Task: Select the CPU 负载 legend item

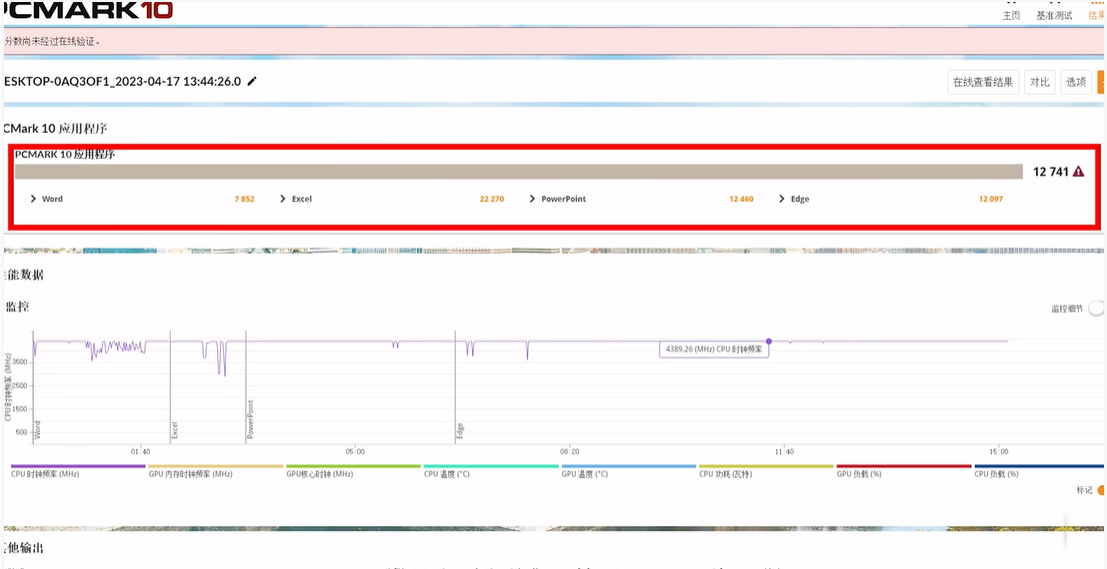Action: click(x=1039, y=471)
